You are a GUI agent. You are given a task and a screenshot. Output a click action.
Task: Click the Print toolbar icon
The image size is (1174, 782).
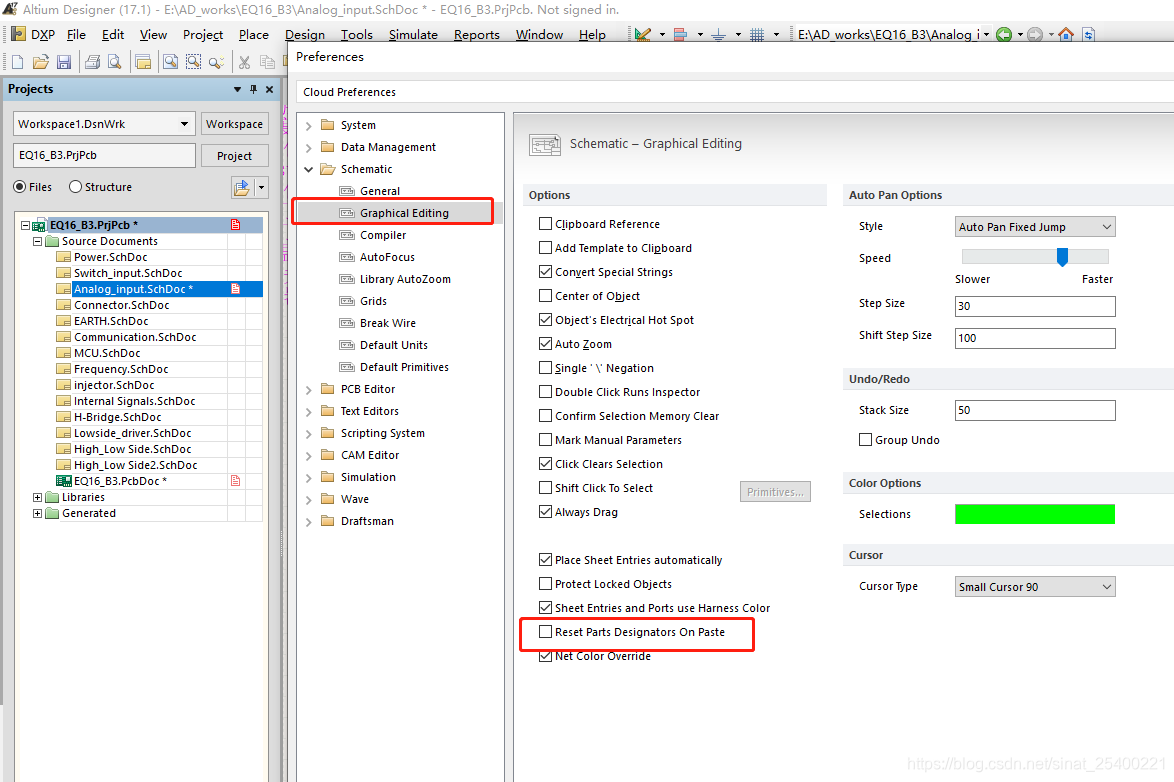[92, 62]
